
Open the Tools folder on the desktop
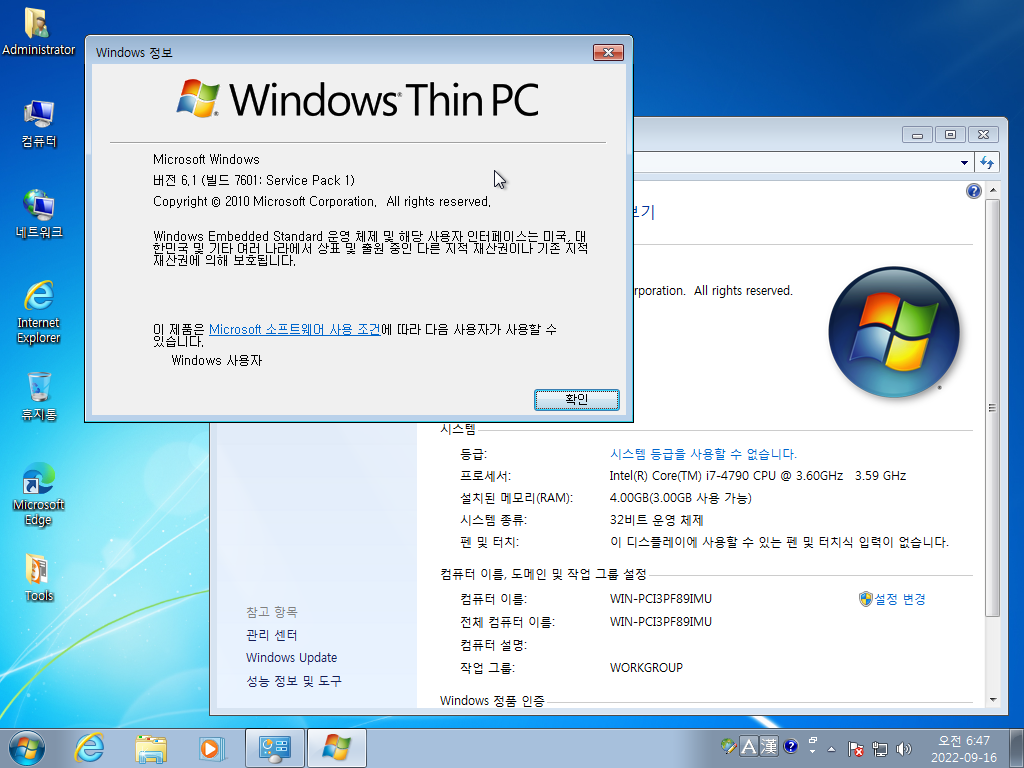pos(39,577)
